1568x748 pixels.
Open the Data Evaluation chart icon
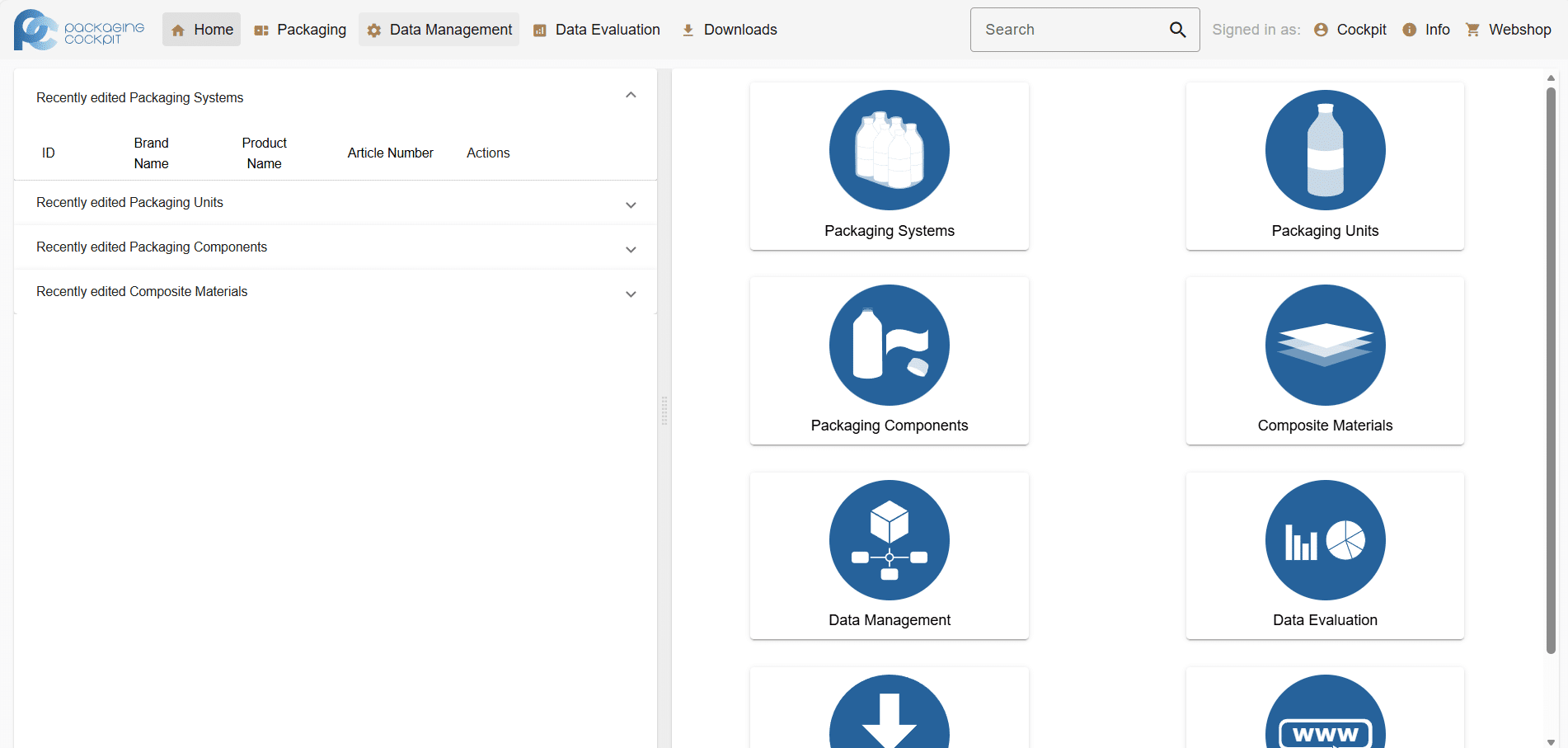pyautogui.click(x=1325, y=540)
